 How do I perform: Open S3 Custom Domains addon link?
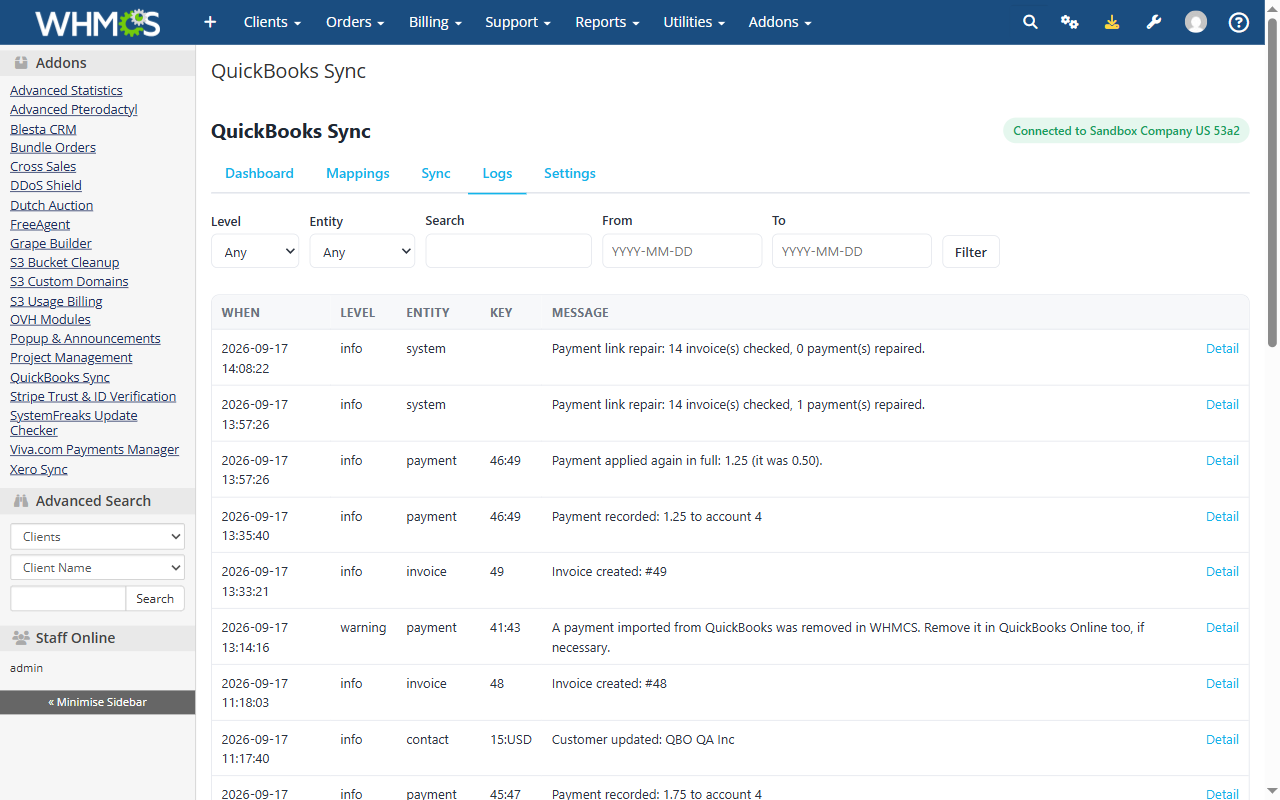[x=69, y=282]
